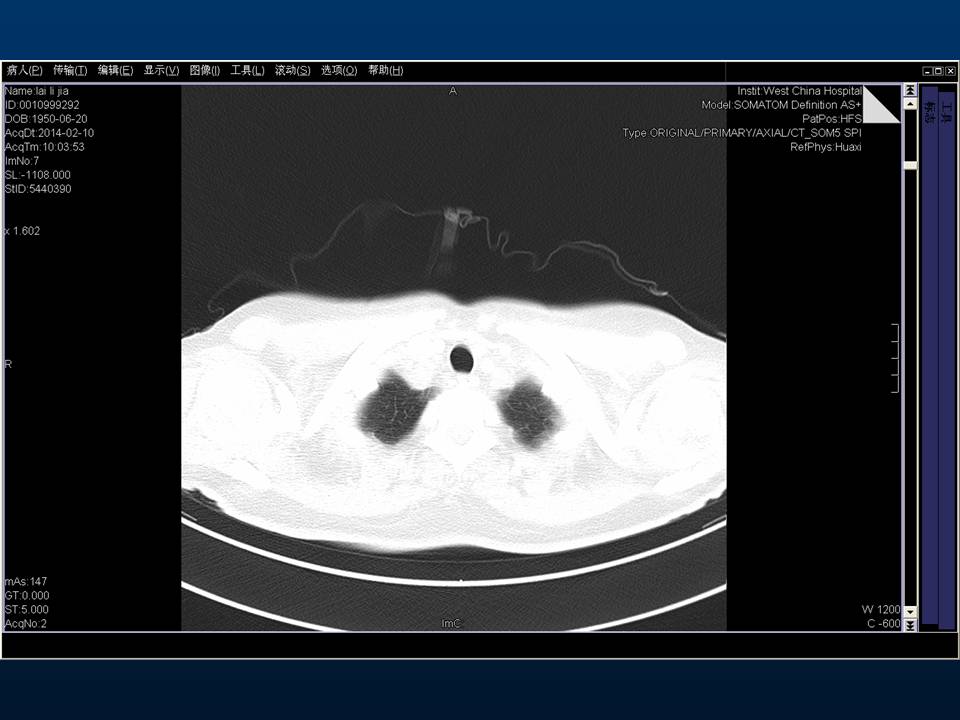Open the 工具(L) tools menu
Viewport: 960px width, 720px height.
pos(247,71)
